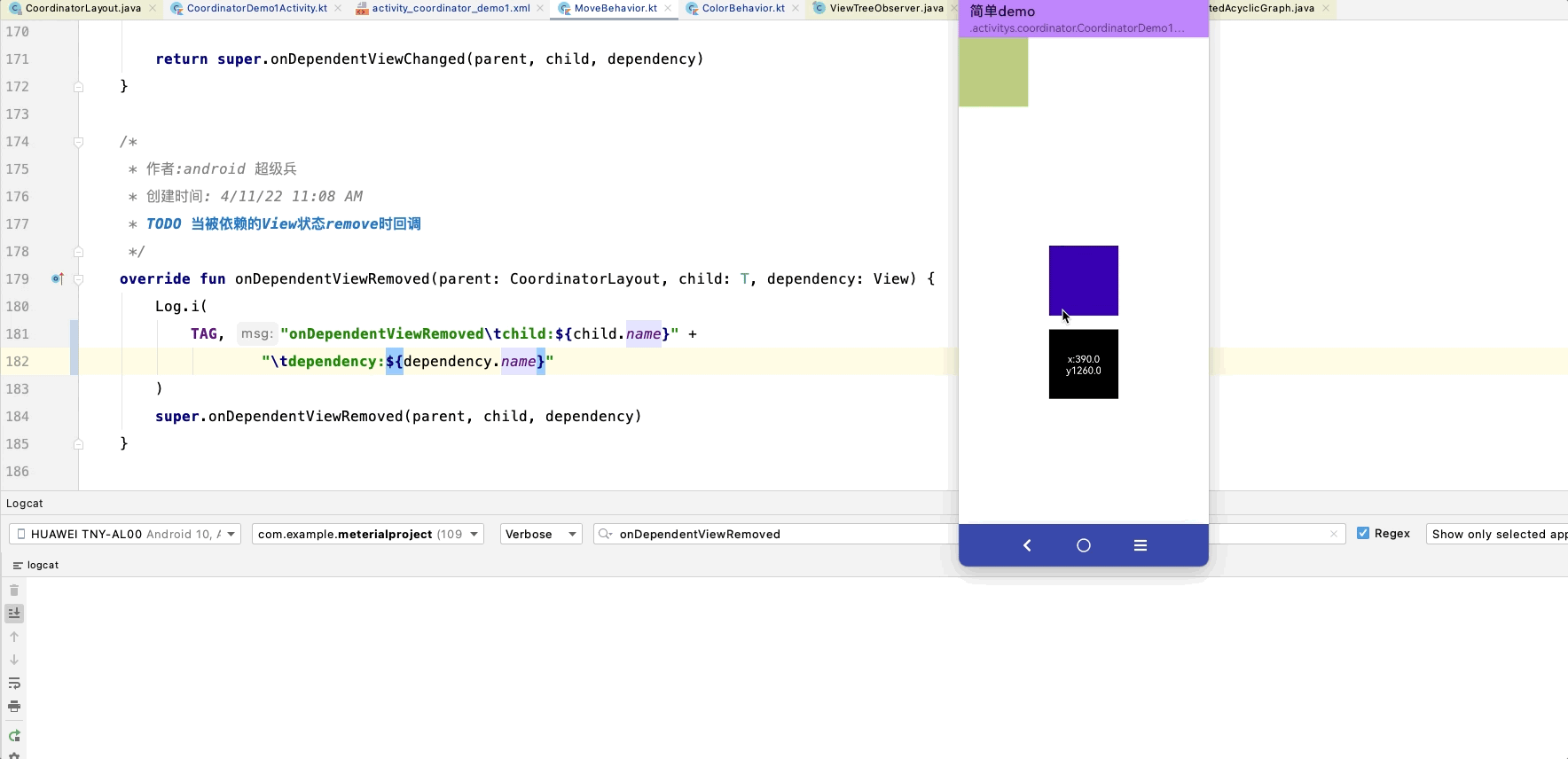Clear logcat with the trash icon
The image size is (1568, 759).
click(14, 591)
